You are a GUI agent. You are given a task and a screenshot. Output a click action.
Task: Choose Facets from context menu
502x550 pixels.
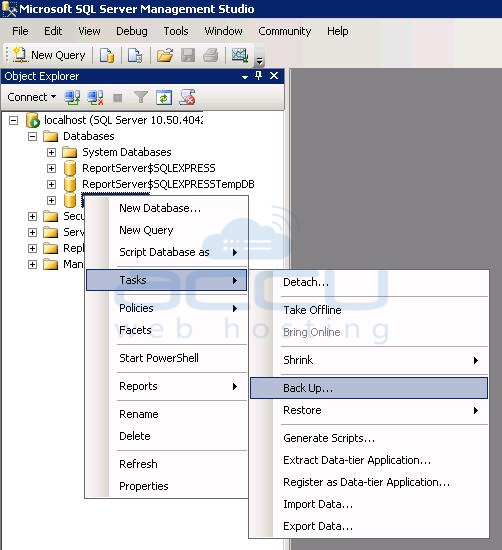click(167, 330)
